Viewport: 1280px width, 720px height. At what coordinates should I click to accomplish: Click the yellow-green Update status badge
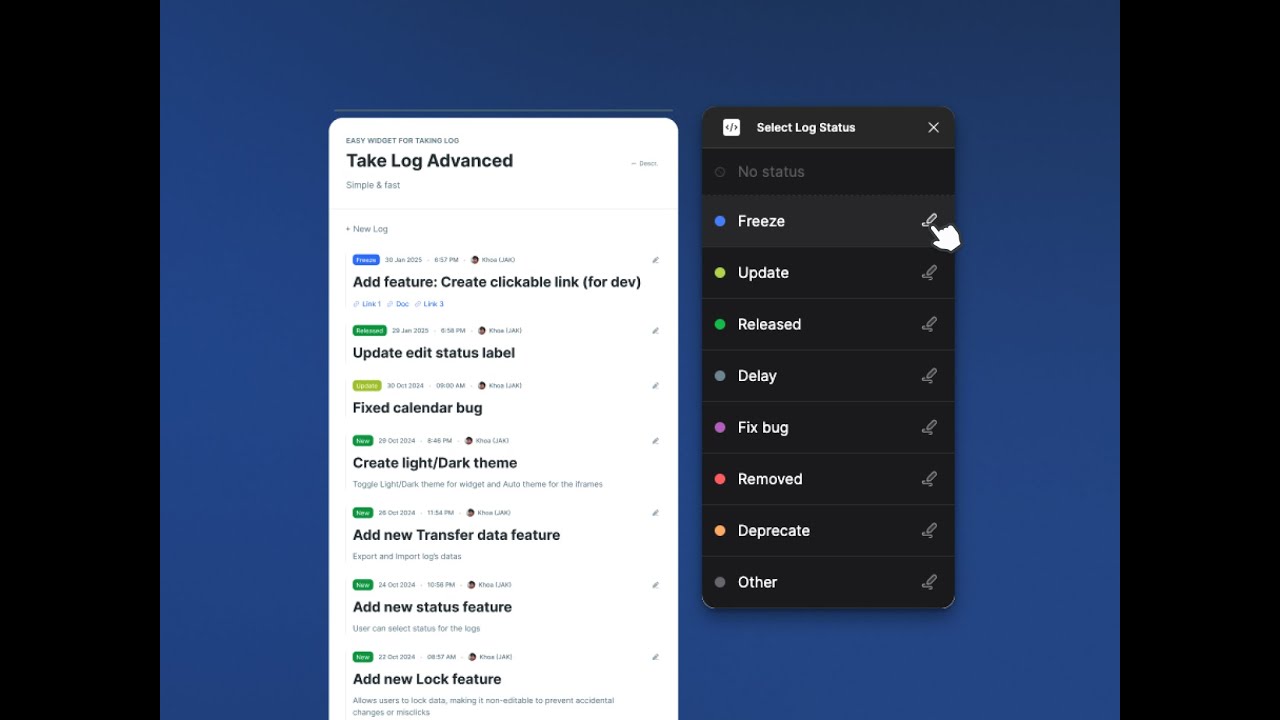(367, 386)
